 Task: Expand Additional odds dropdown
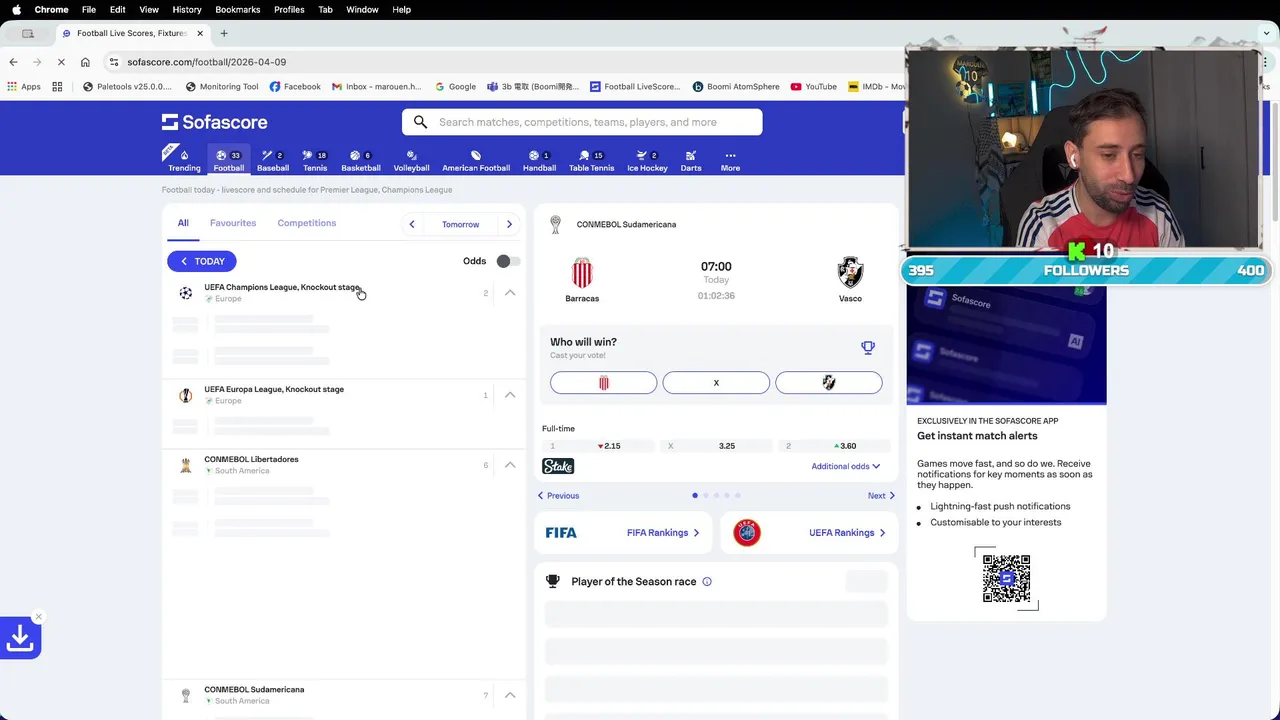(846, 466)
